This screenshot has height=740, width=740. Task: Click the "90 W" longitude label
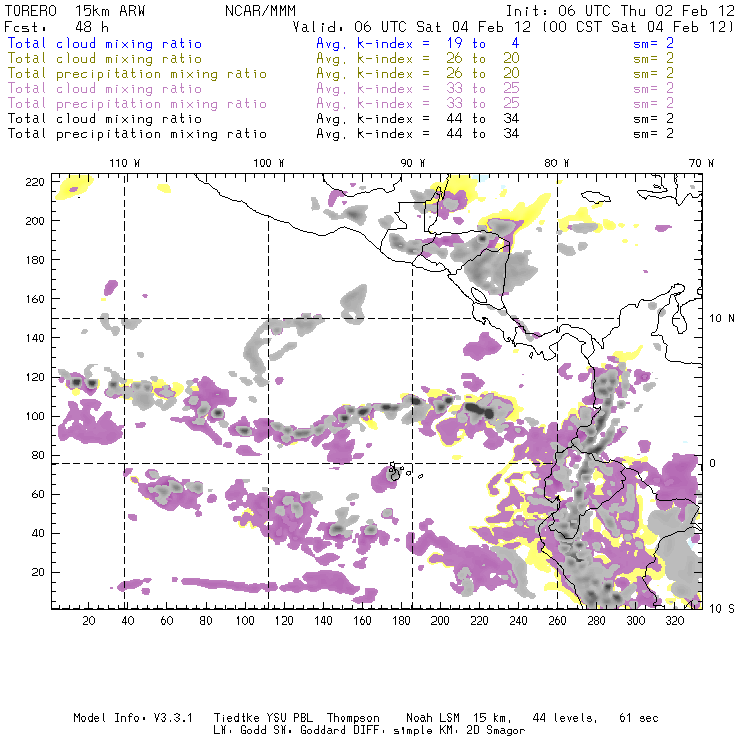point(413,163)
